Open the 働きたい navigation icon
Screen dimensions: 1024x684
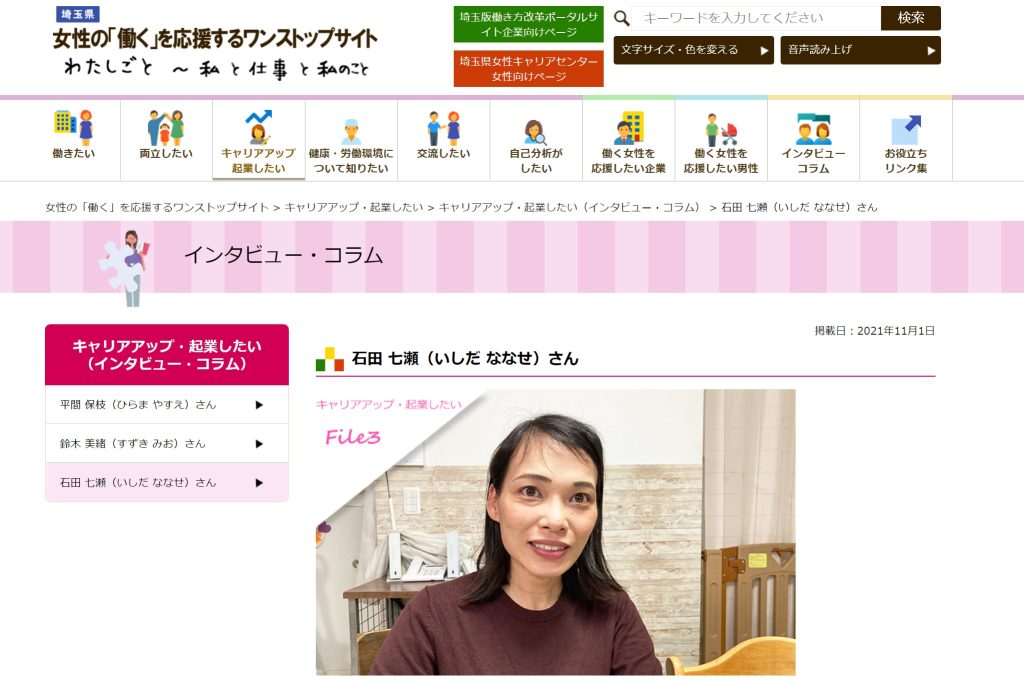[x=73, y=127]
